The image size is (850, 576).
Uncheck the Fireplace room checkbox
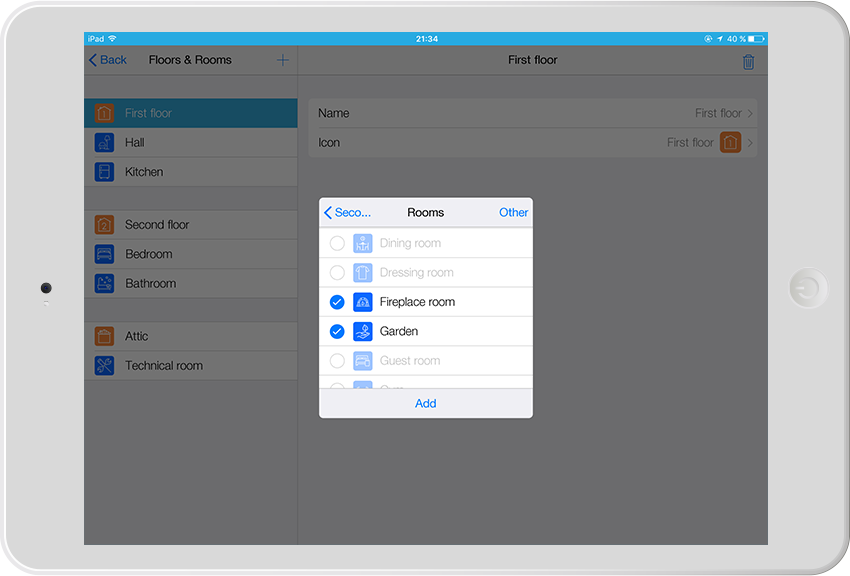tap(337, 302)
